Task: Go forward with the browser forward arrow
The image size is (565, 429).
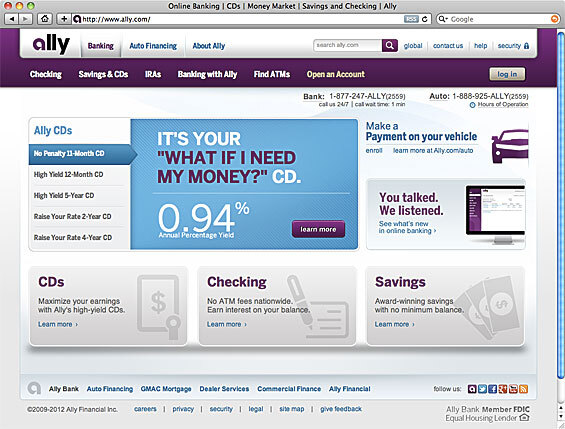Action: pyautogui.click(x=25, y=19)
